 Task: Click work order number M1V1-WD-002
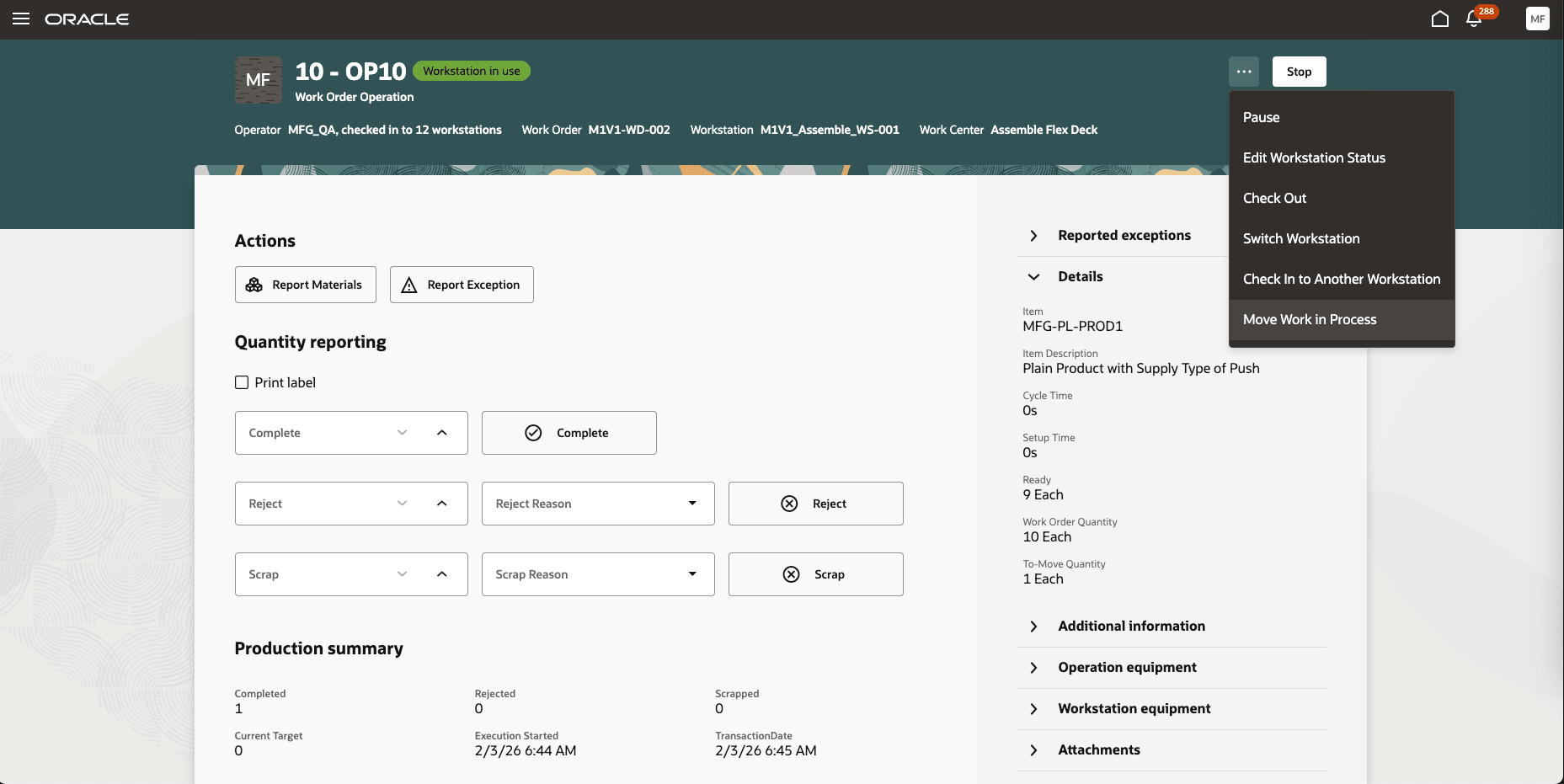[629, 130]
